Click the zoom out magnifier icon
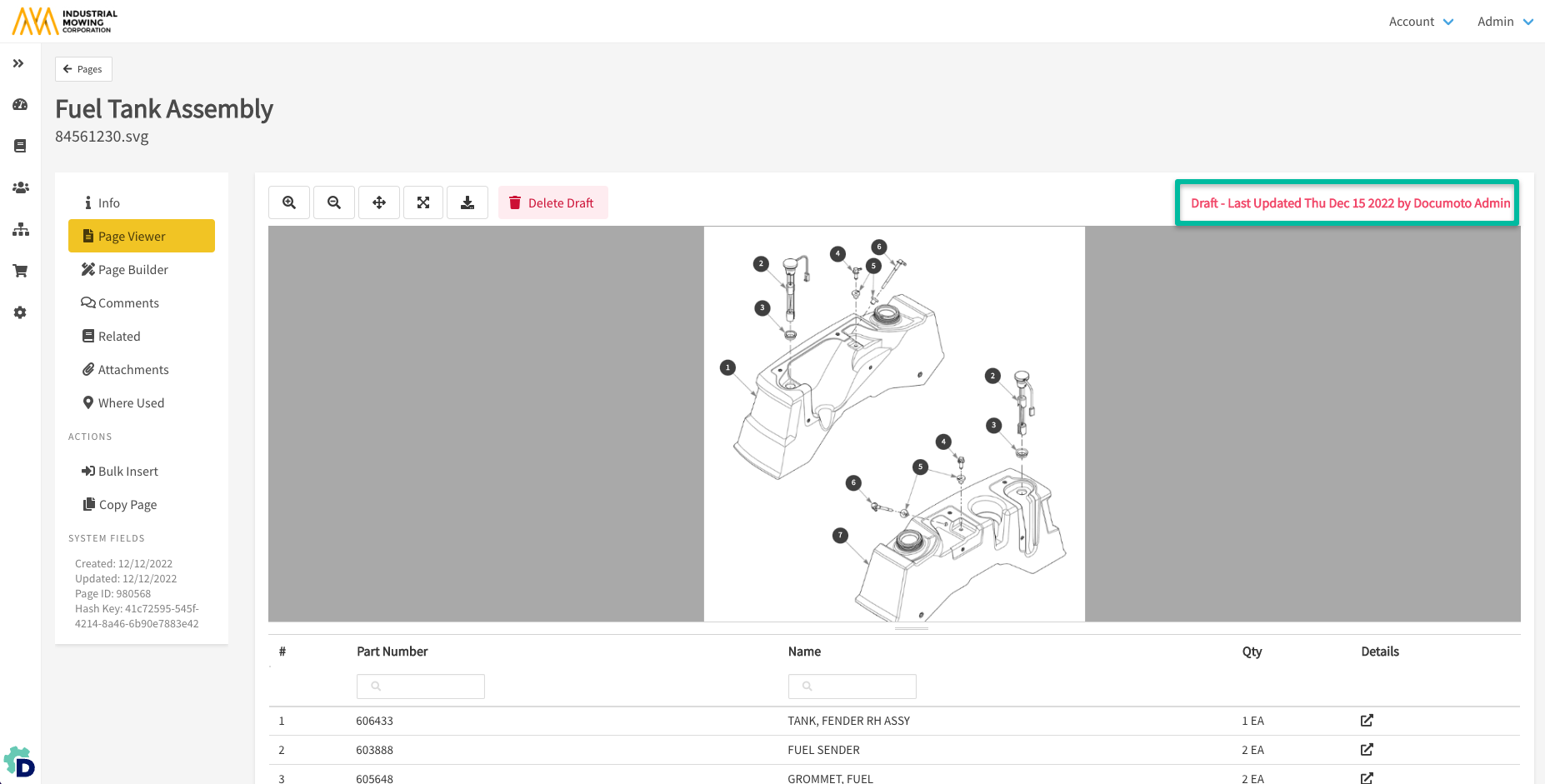The height and width of the screenshot is (784, 1545). coord(334,202)
